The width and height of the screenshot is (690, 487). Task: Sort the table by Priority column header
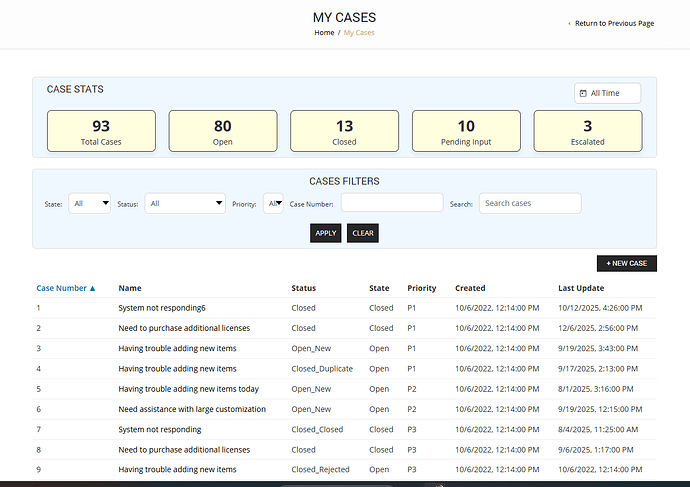[x=421, y=288]
